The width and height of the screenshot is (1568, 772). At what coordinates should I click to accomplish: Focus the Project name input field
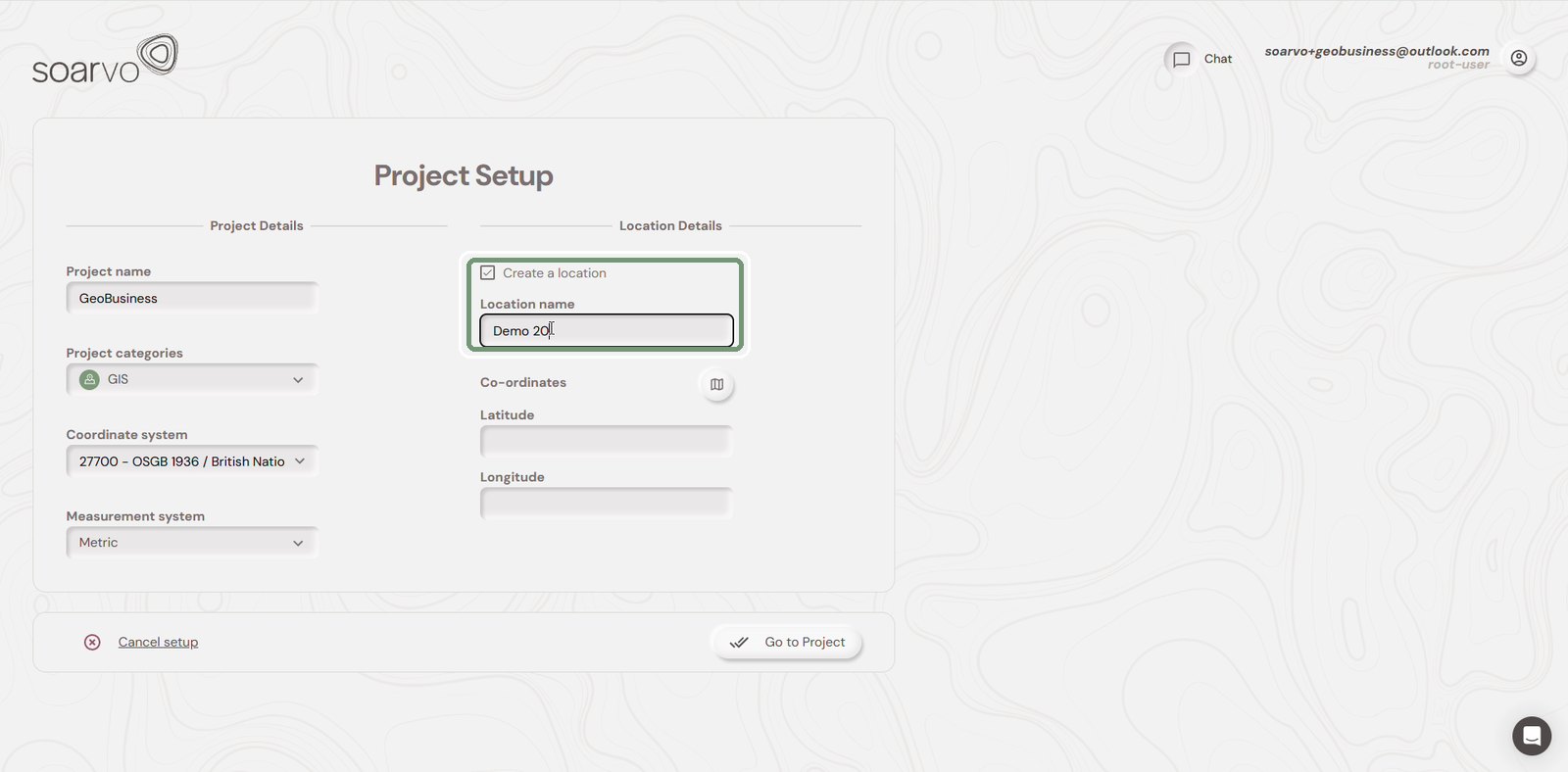192,299
